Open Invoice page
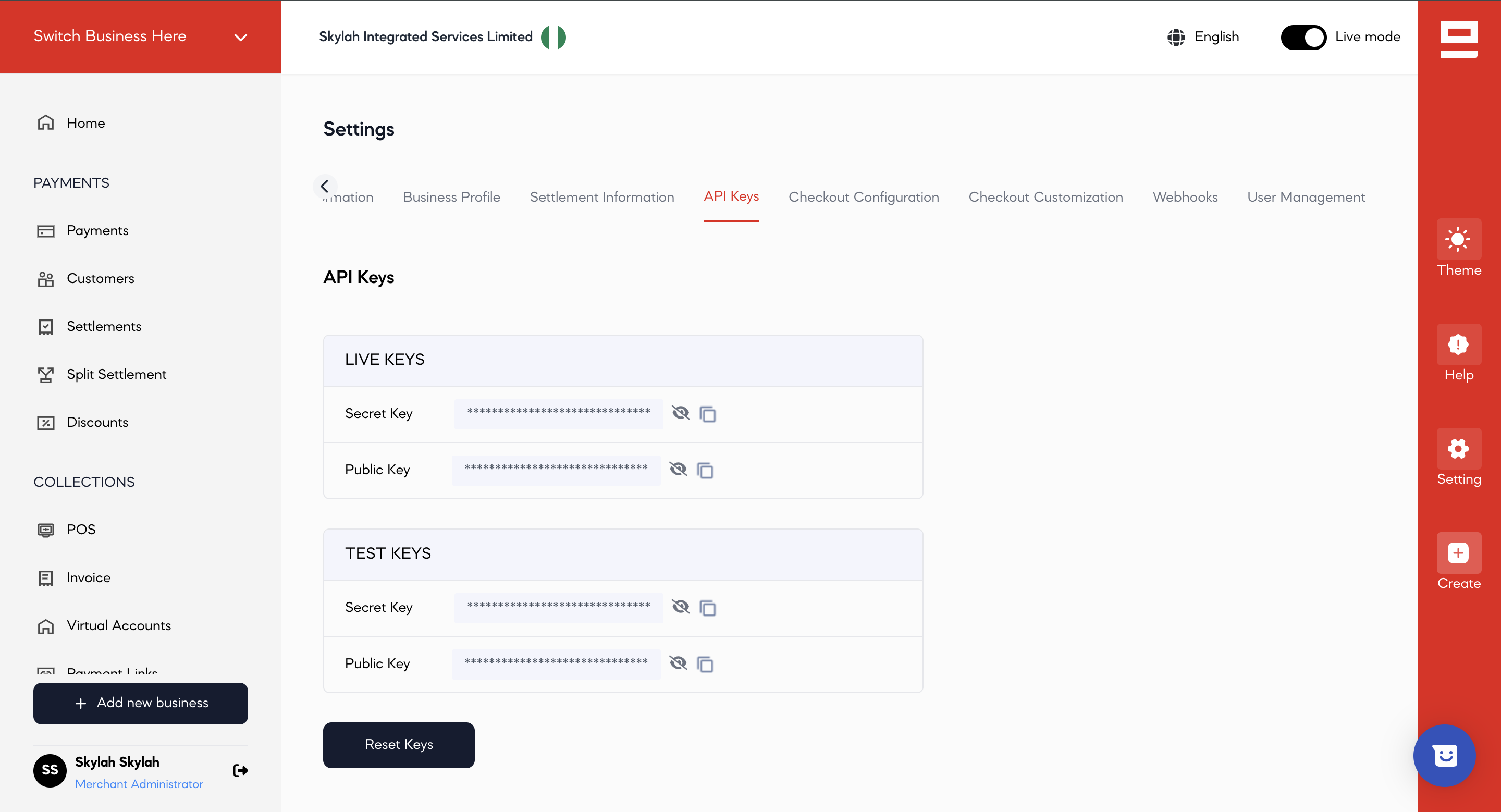The width and height of the screenshot is (1501, 812). click(73, 578)
